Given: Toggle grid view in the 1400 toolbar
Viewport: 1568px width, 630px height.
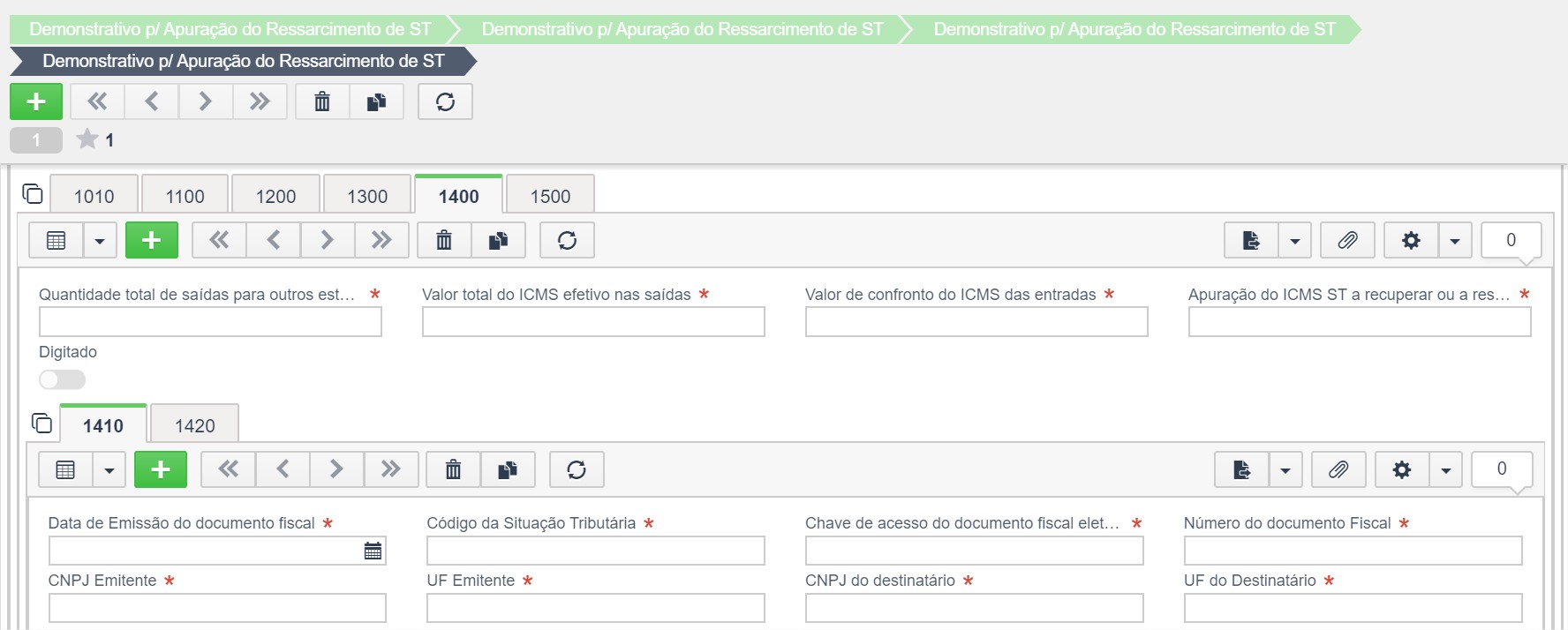Looking at the screenshot, I should tap(57, 240).
